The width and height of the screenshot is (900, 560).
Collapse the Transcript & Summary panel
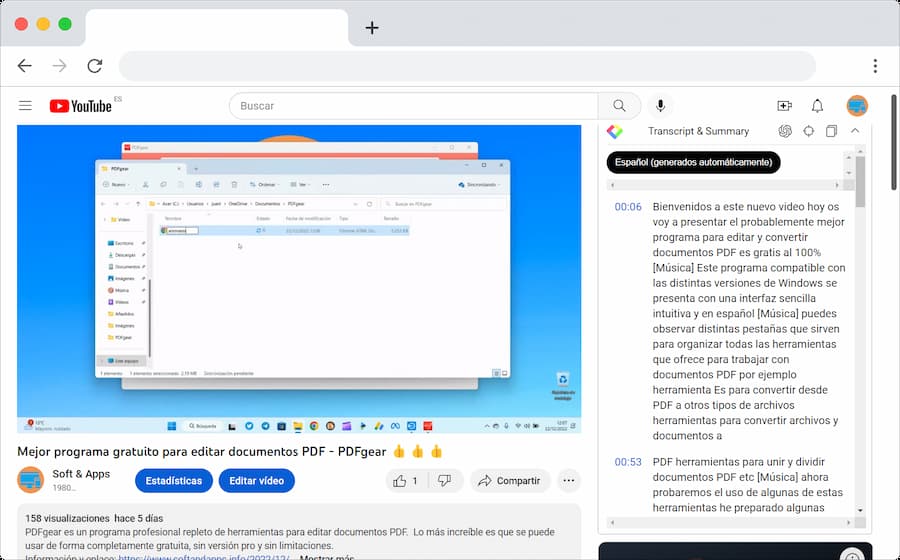[855, 131]
